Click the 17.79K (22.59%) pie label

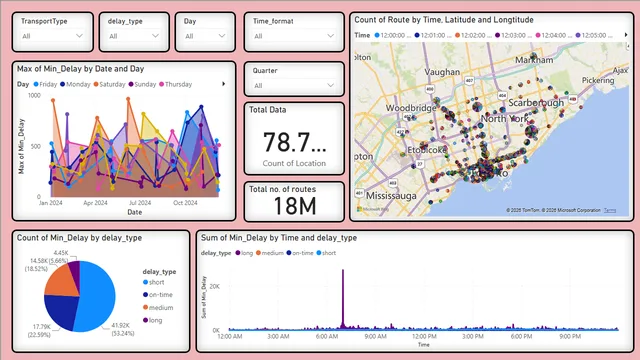[40, 331]
